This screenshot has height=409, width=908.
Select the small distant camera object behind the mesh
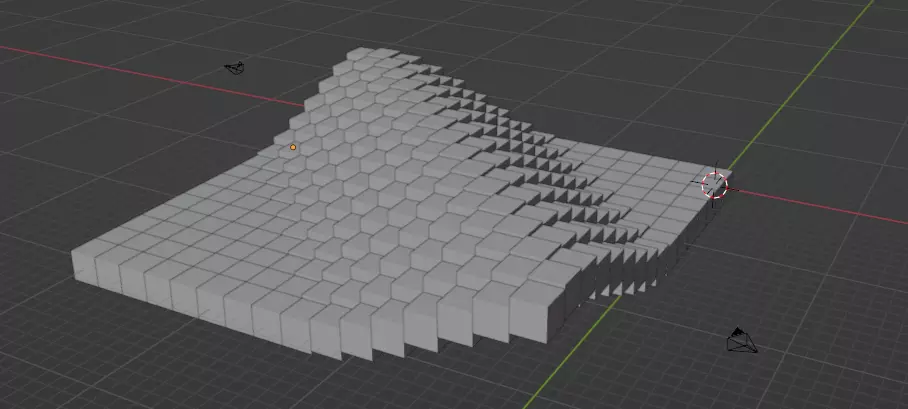235,68
